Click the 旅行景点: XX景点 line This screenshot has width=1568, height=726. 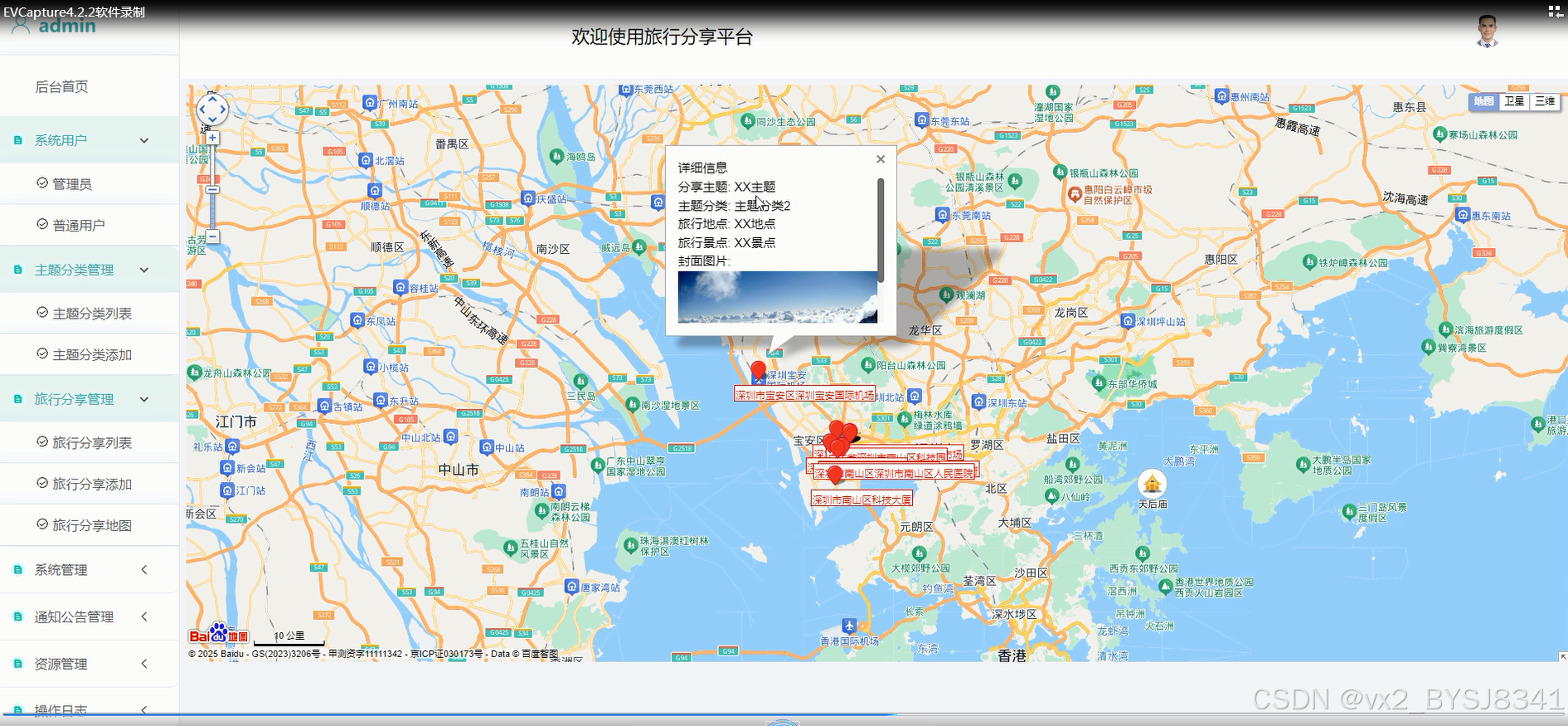click(x=727, y=243)
